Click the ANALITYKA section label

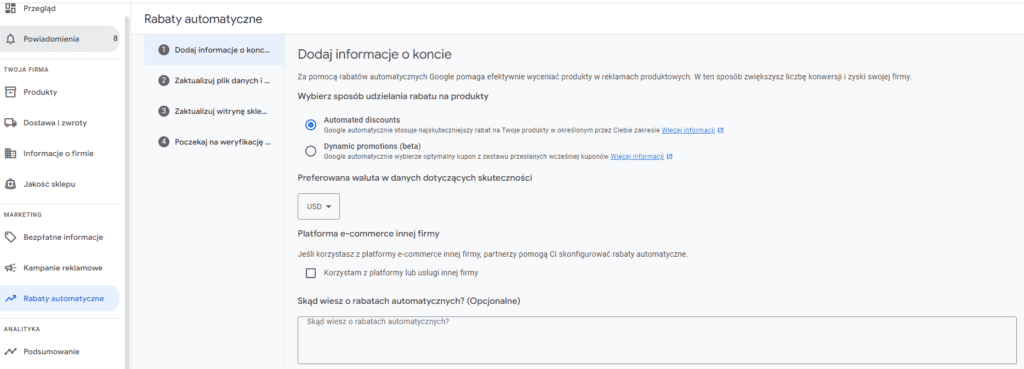coord(22,329)
